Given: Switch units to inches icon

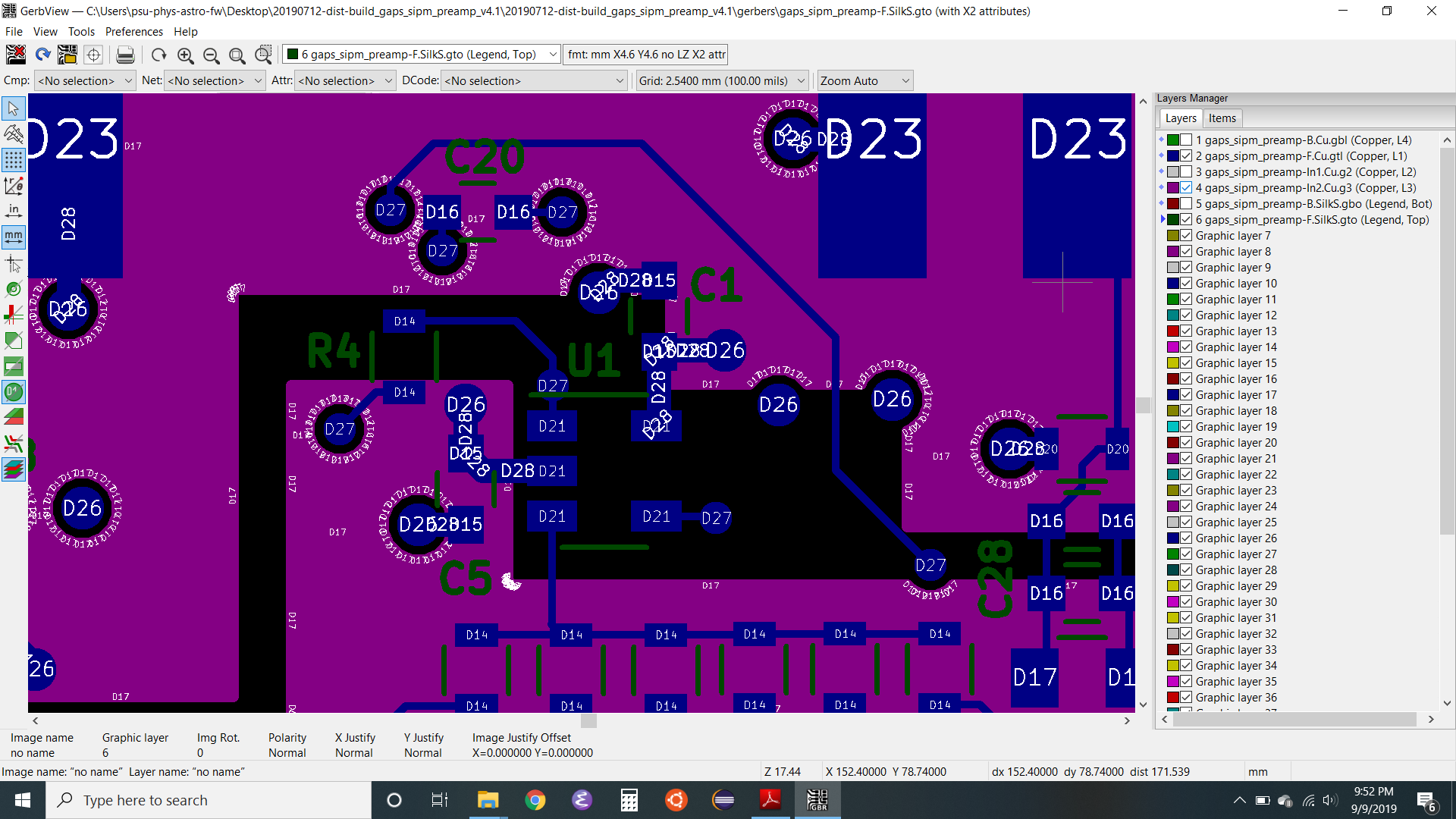Looking at the screenshot, I should pos(14,212).
